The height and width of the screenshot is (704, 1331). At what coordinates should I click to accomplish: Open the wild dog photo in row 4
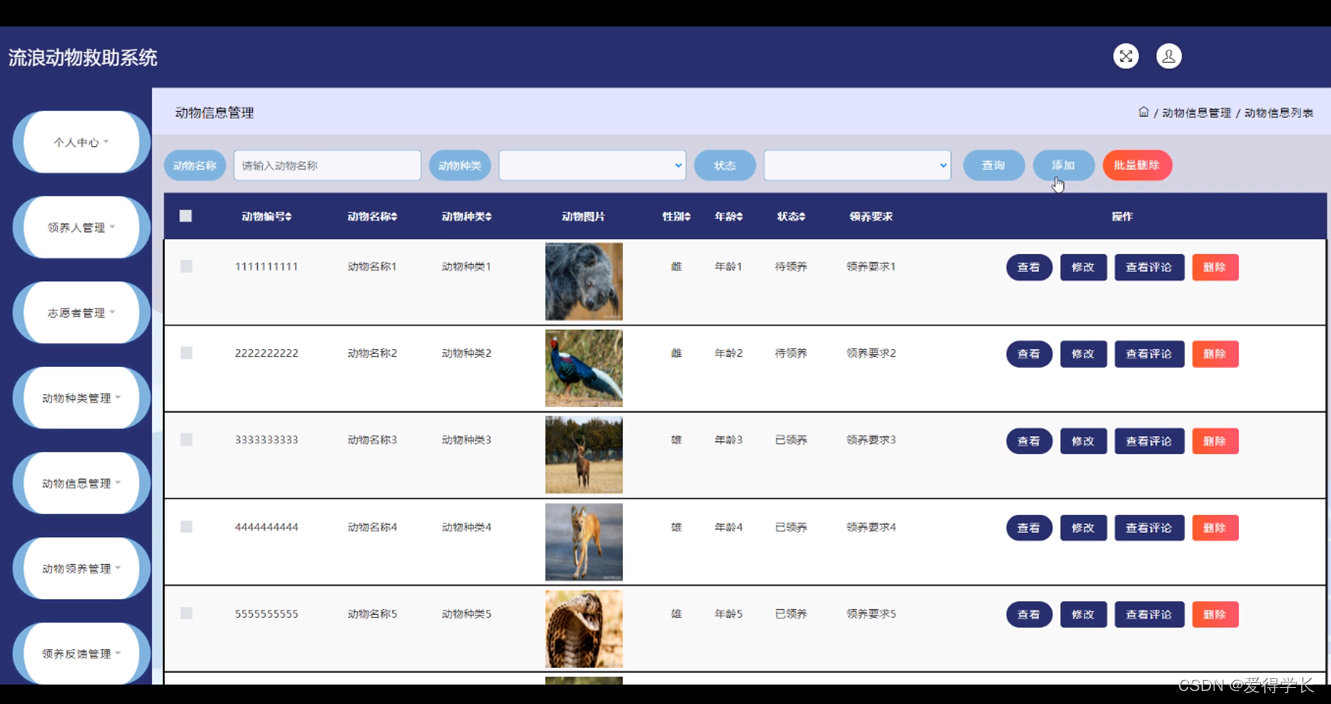coord(584,542)
